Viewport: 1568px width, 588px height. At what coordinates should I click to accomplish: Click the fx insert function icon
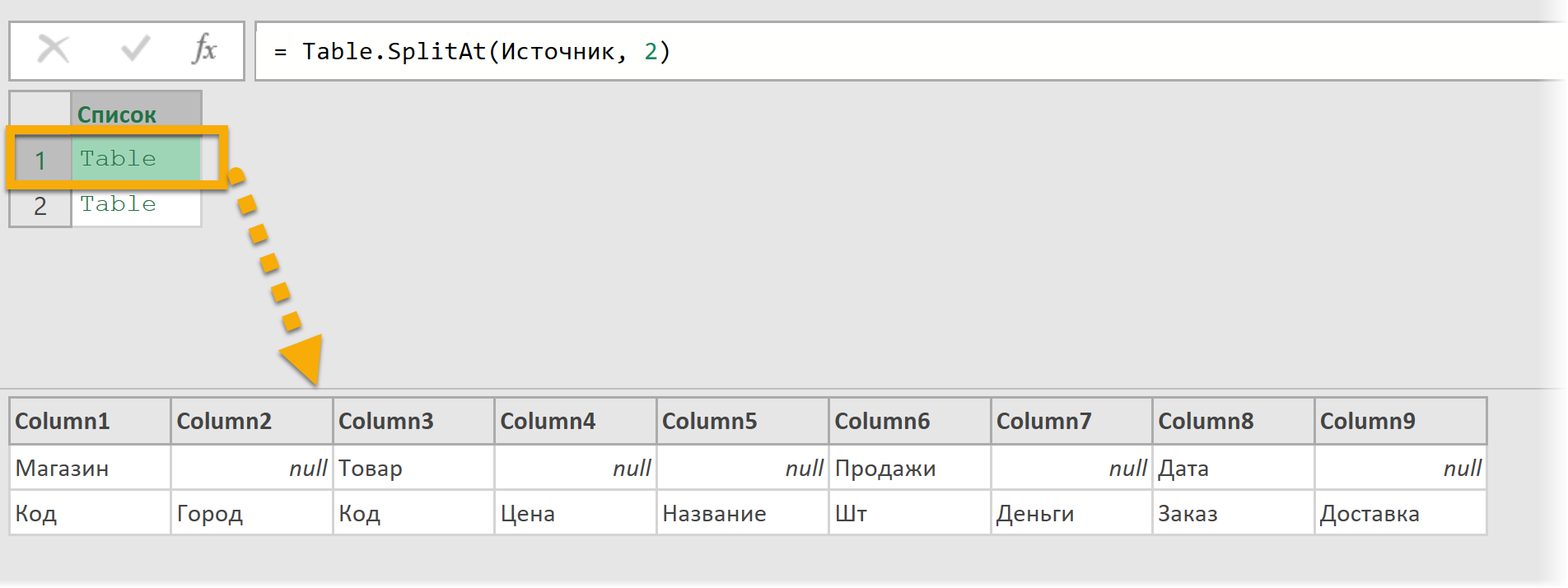(x=203, y=50)
